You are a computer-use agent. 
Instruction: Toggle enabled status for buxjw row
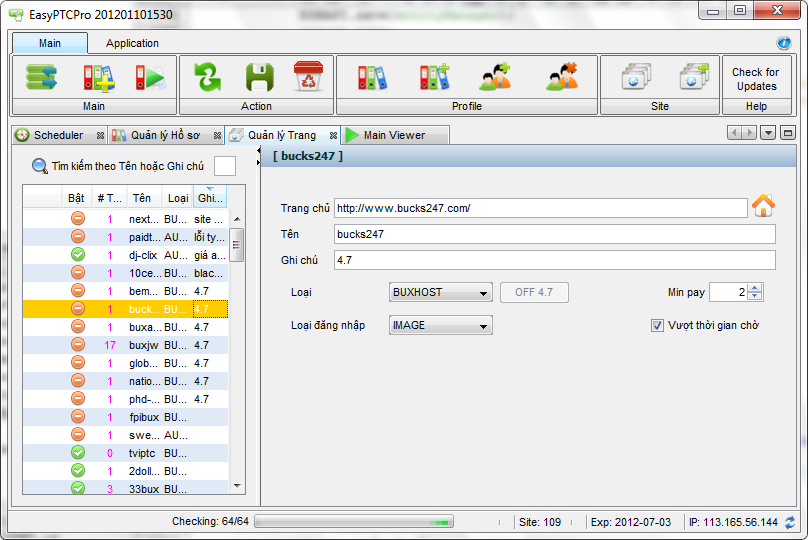(78, 345)
